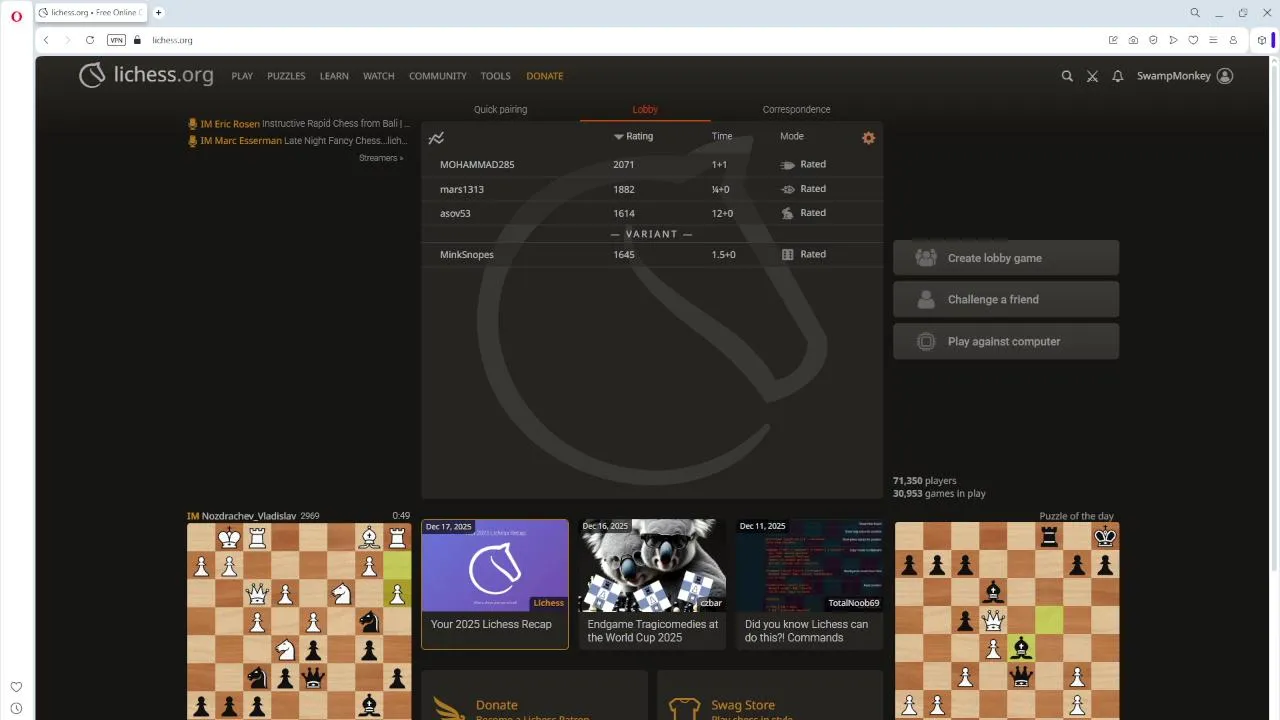The height and width of the screenshot is (720, 1280).
Task: Open the SwampMonkey profile menu
Action: point(1185,76)
